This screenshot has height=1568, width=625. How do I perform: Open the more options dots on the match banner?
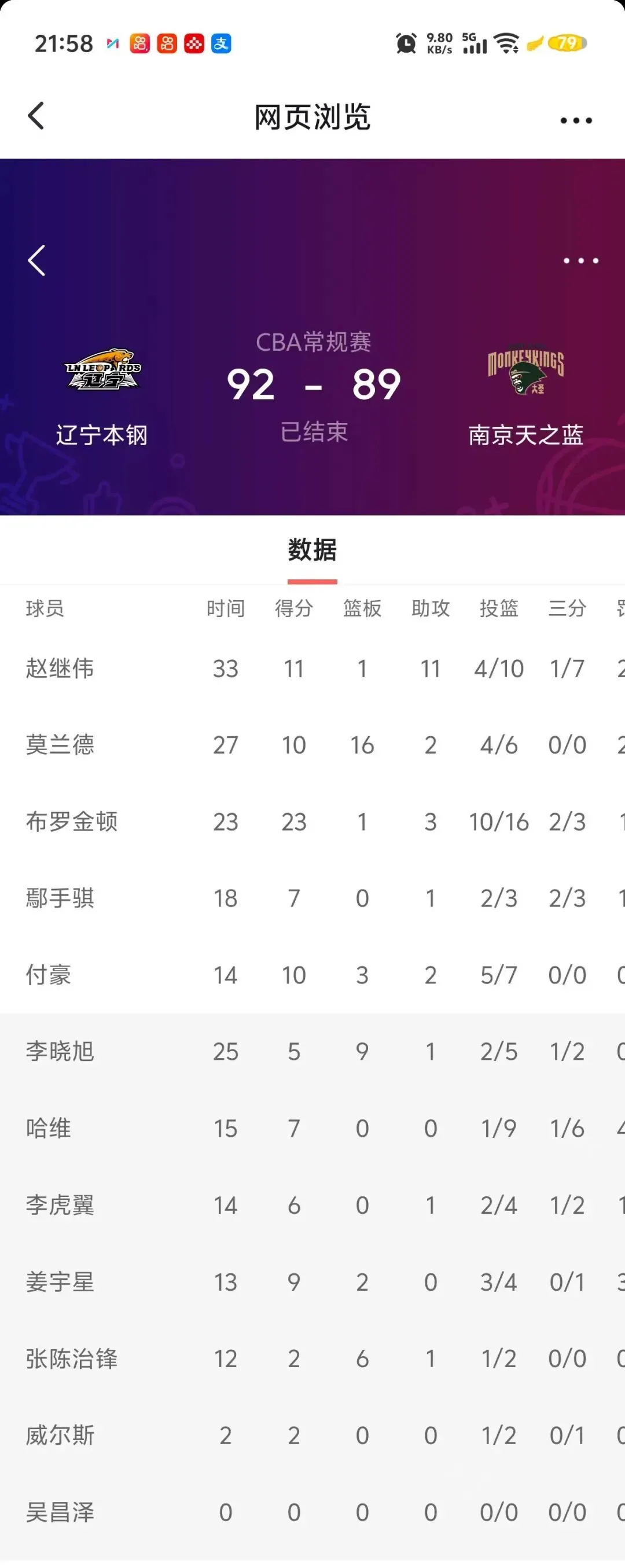pyautogui.click(x=580, y=260)
